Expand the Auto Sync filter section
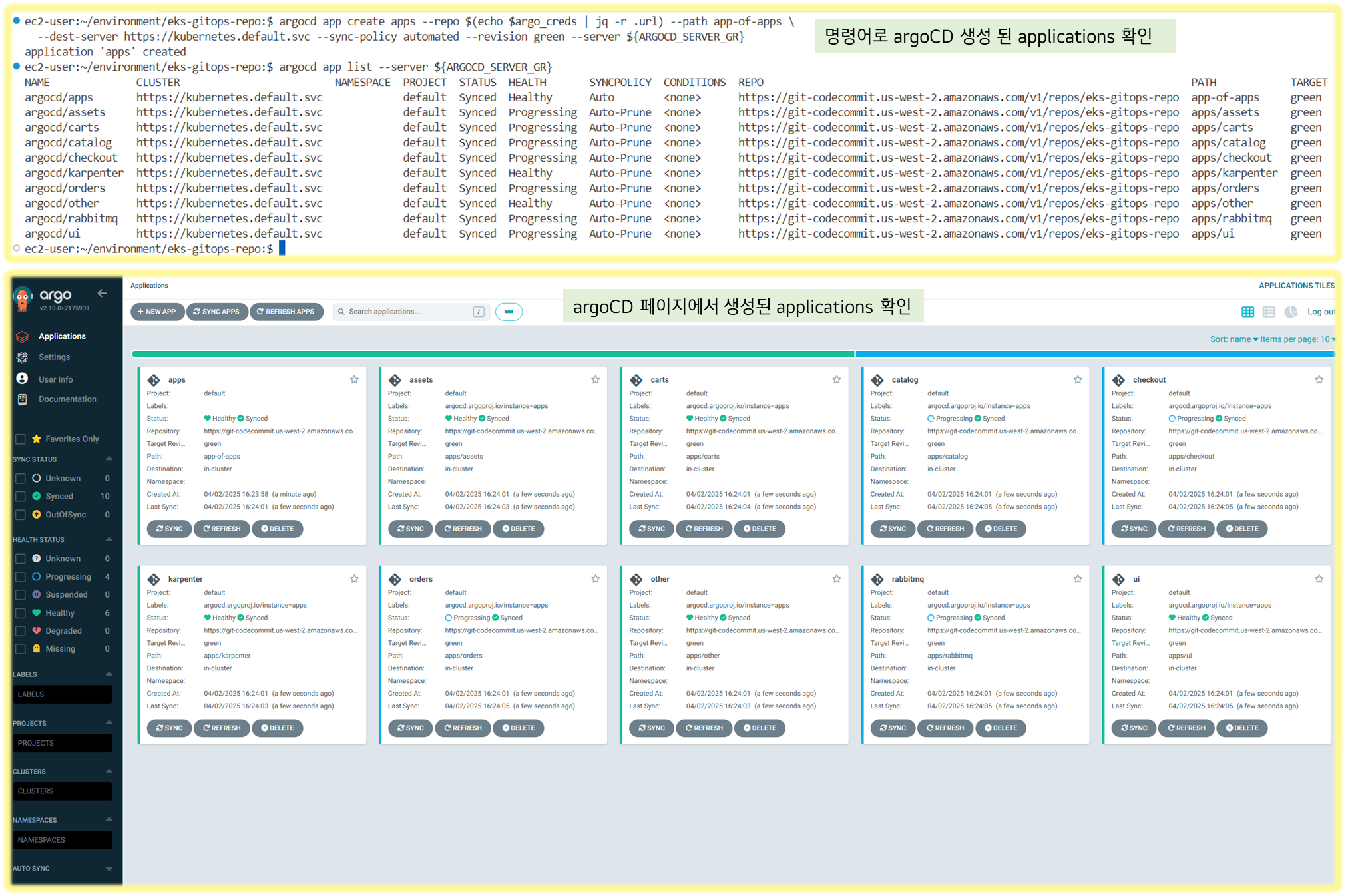The width and height of the screenshot is (1346, 896). (x=109, y=869)
